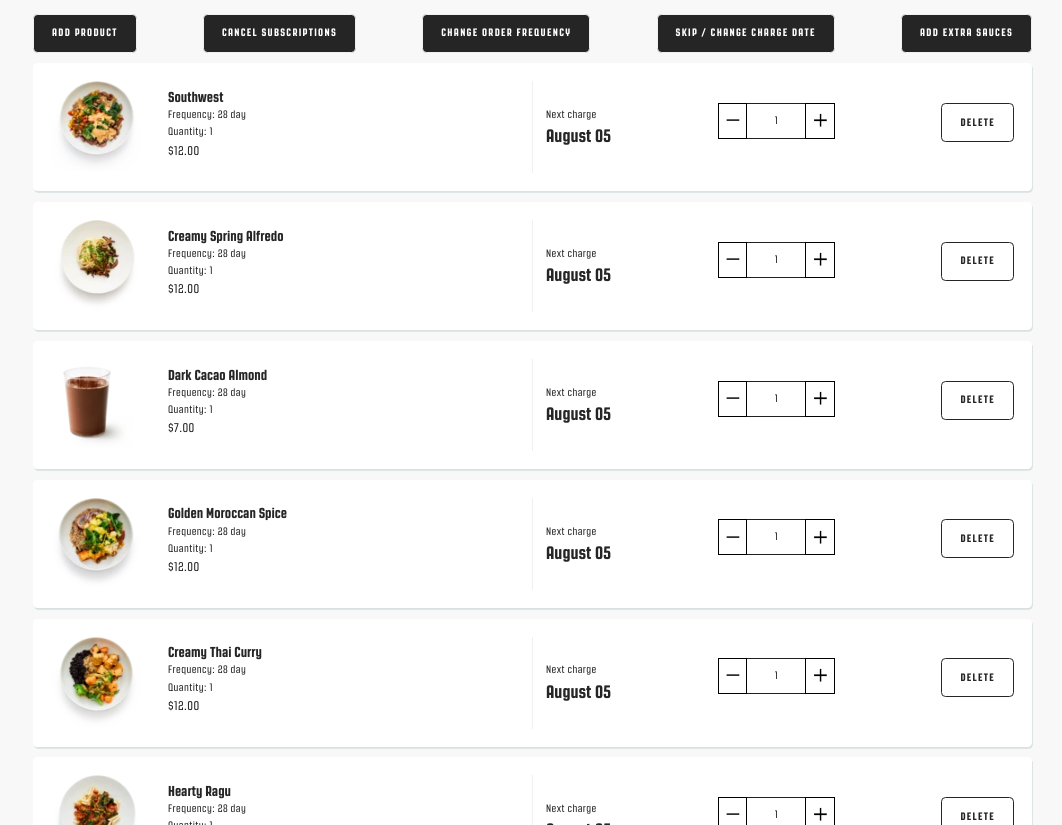1062x825 pixels.
Task: Delete the Creamy Spring Alfredo item
Action: click(977, 261)
